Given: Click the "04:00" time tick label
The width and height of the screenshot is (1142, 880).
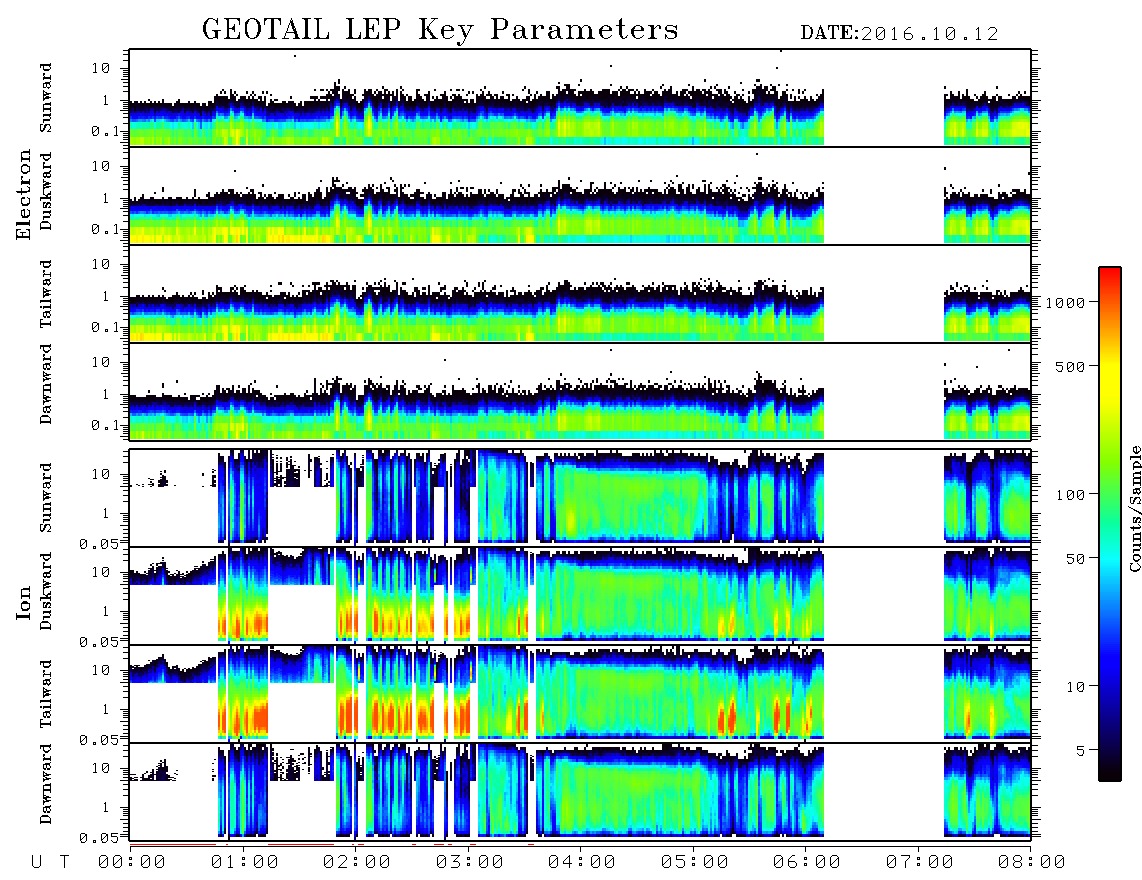Looking at the screenshot, I should click(582, 863).
